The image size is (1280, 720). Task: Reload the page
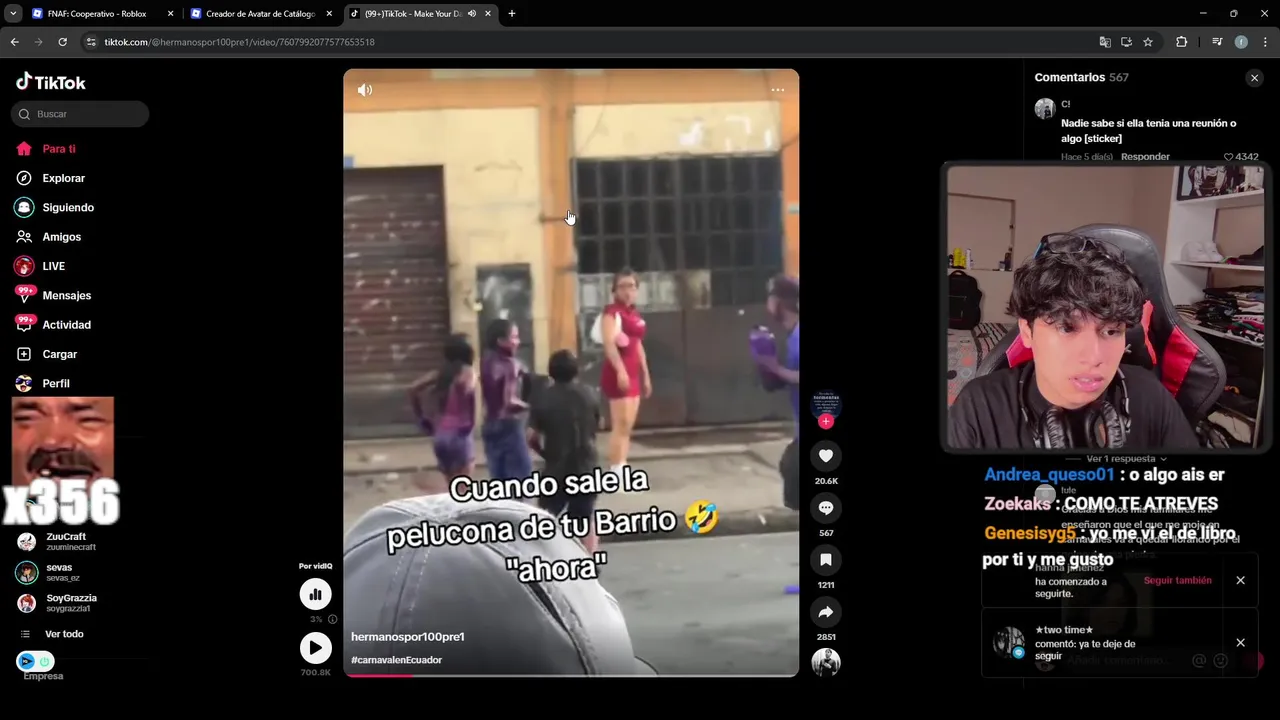(x=62, y=42)
